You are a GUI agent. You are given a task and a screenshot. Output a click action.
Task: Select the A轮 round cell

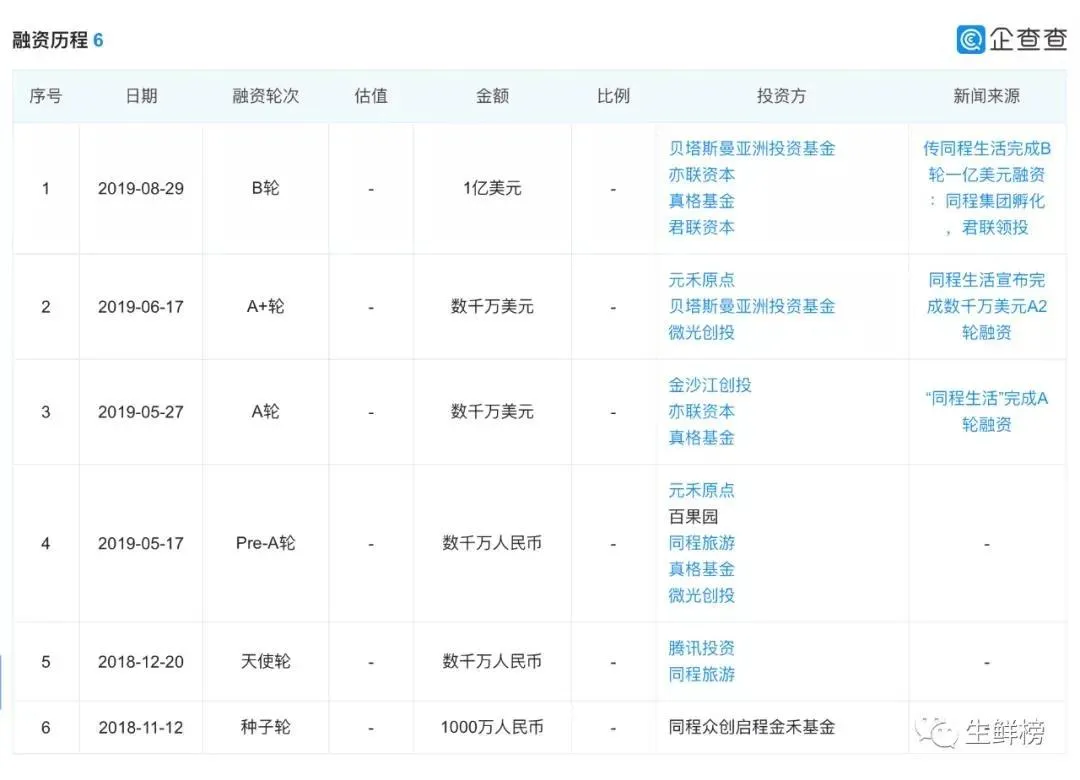tap(265, 411)
